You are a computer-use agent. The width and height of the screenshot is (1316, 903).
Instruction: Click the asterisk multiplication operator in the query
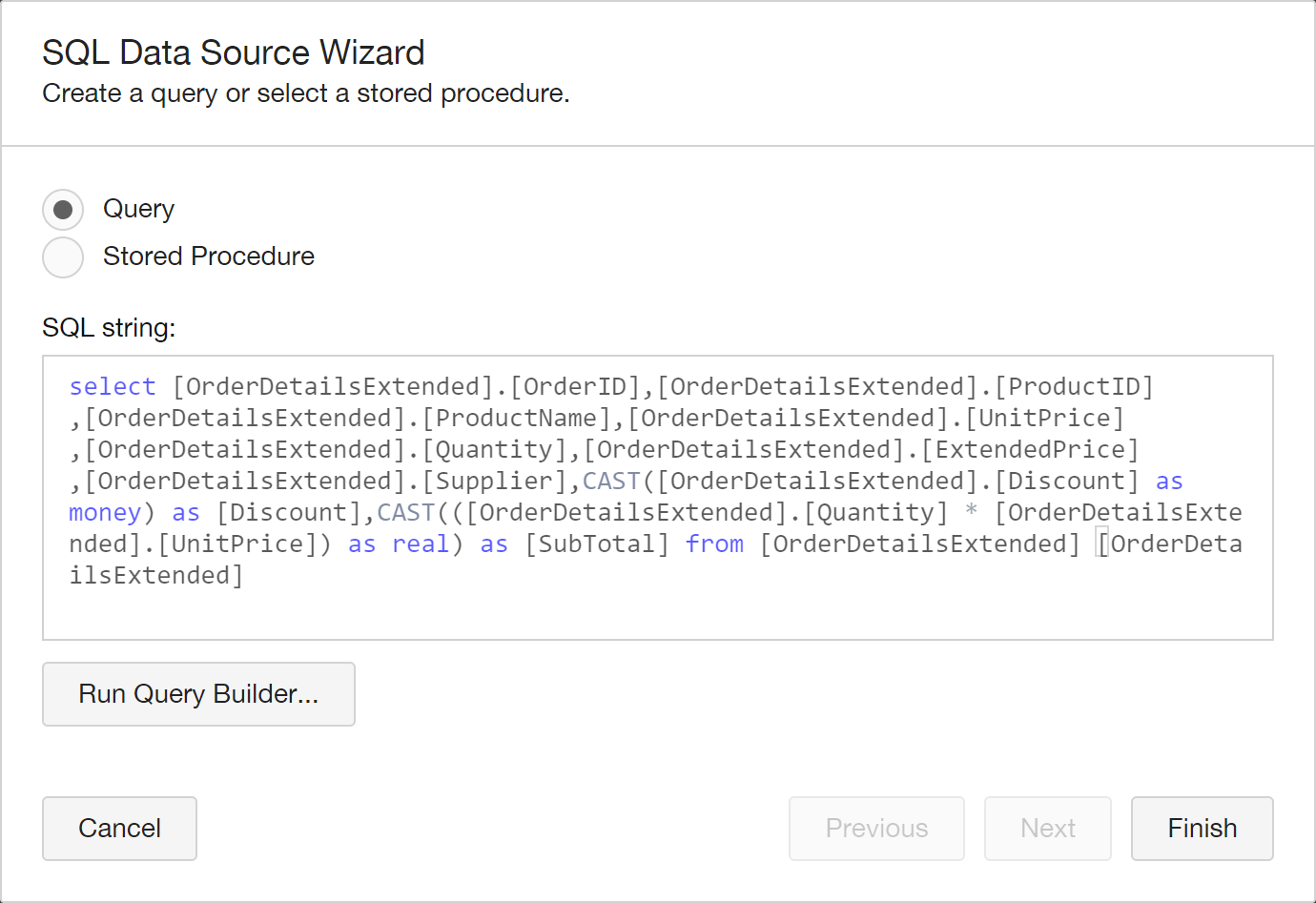click(x=971, y=512)
